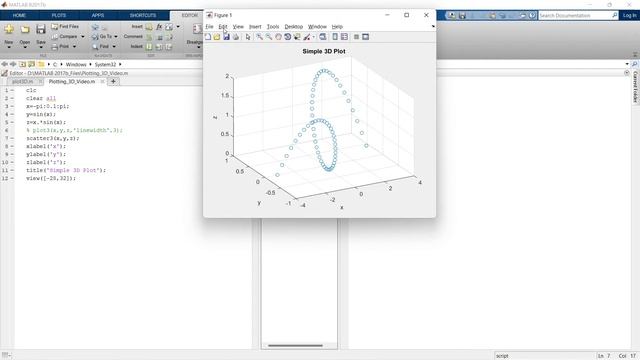640x360 pixels.
Task: Click horizontal scrollbar below figure
Action: [295, 346]
